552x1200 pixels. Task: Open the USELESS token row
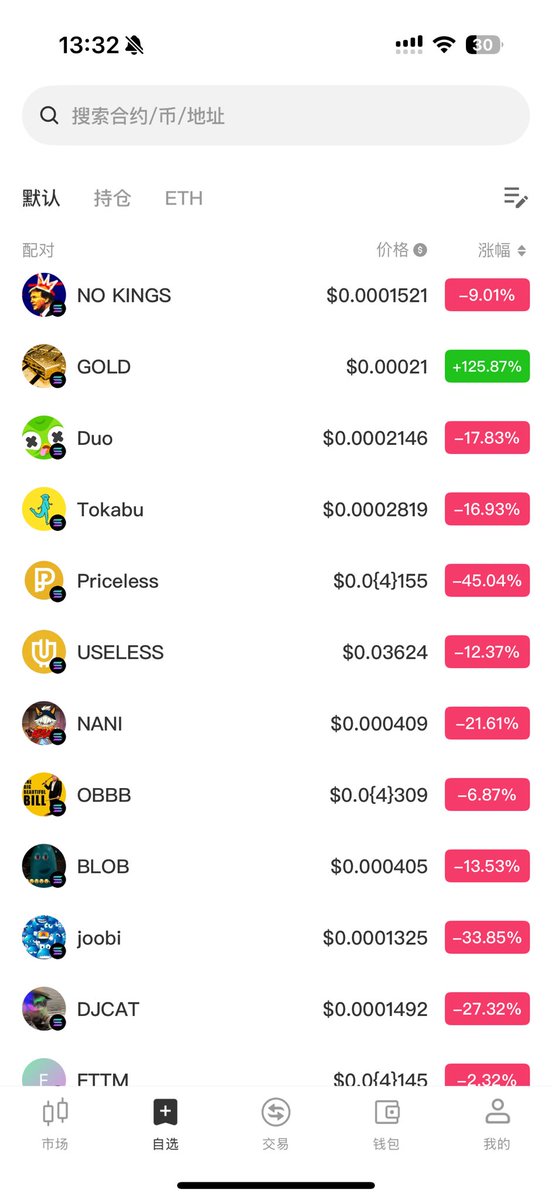point(276,652)
